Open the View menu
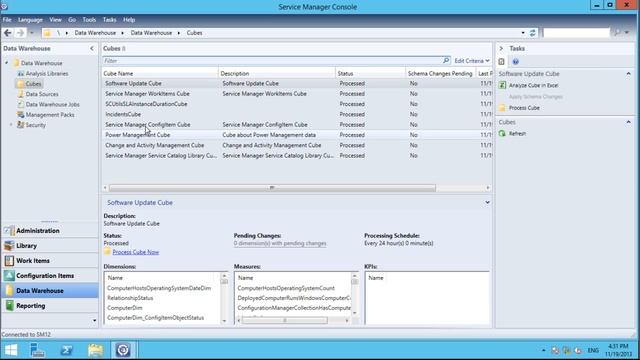Screen dimensions: 640x360 pyautogui.click(x=56, y=20)
